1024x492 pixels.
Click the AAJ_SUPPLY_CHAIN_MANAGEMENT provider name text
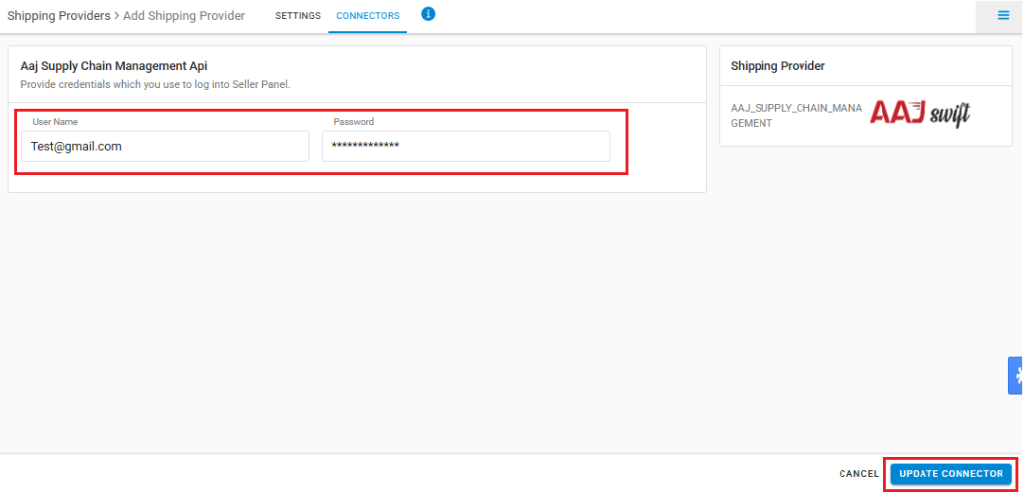[796, 115]
